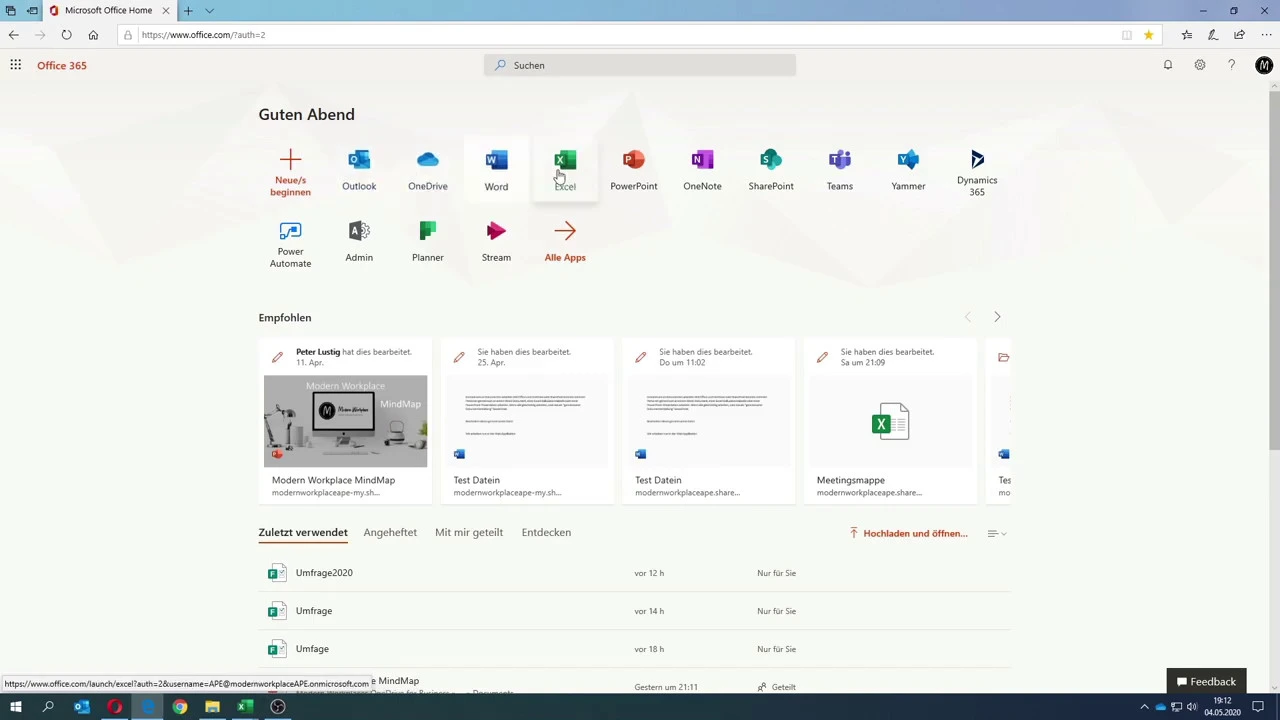Open the Admin center app
Screen dimensions: 1280x720
359,242
